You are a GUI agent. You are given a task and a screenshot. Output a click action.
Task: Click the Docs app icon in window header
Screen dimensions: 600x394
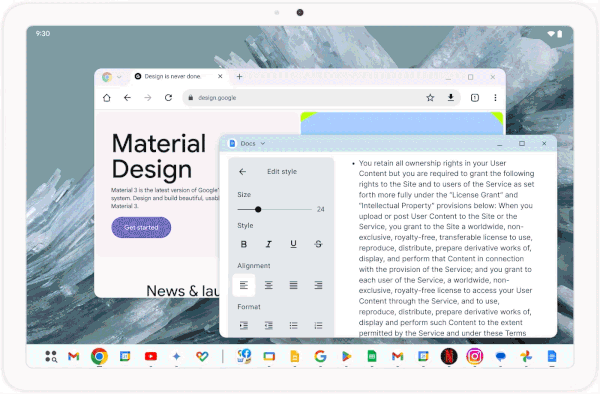[232, 143]
